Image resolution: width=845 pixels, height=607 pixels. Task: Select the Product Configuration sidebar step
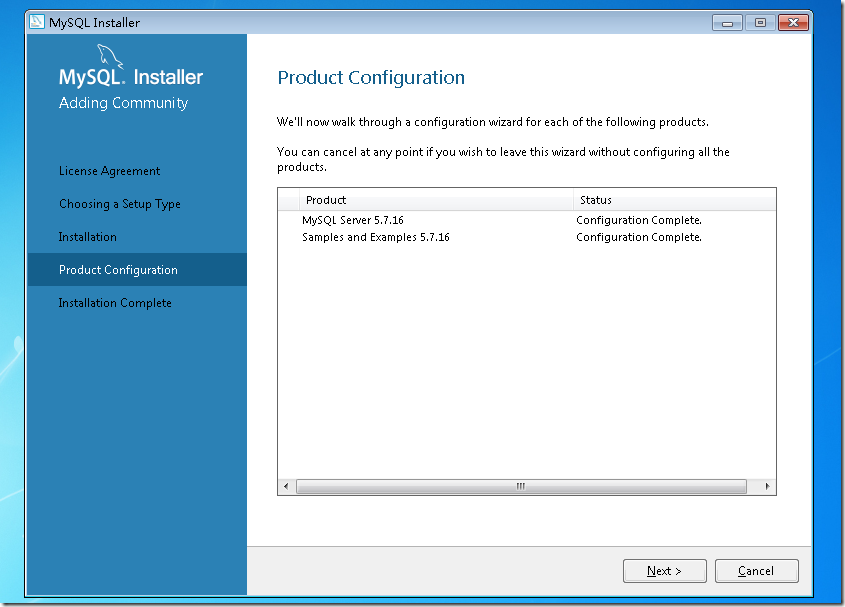click(137, 270)
